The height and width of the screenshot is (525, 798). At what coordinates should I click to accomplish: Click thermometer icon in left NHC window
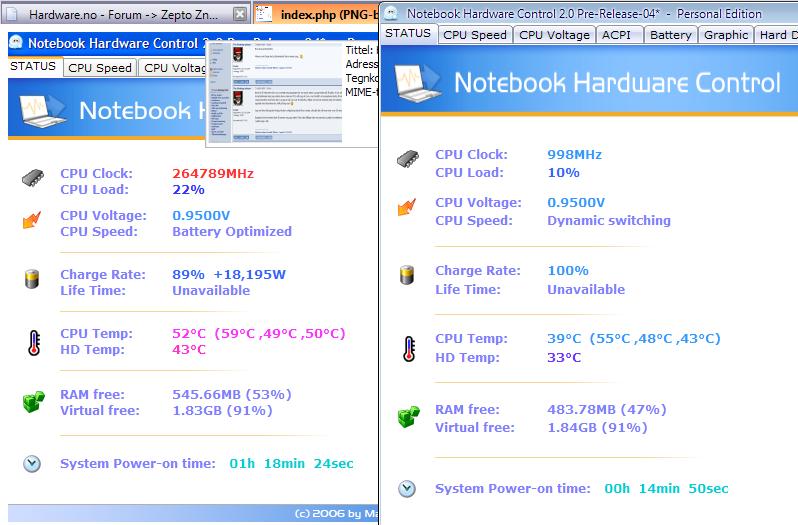click(34, 342)
